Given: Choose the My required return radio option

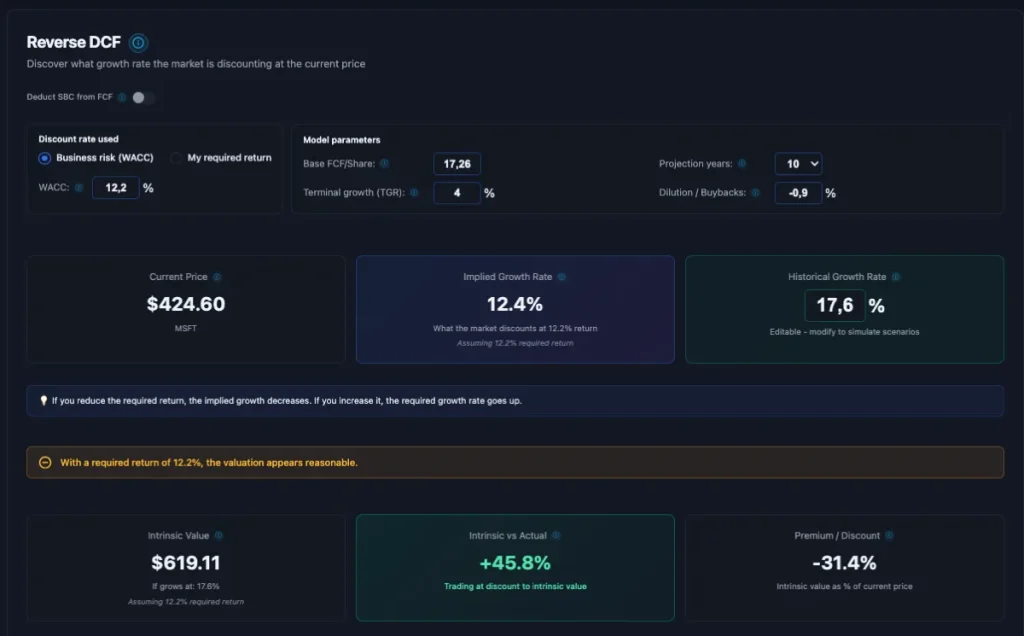Looking at the screenshot, I should pyautogui.click(x=176, y=158).
